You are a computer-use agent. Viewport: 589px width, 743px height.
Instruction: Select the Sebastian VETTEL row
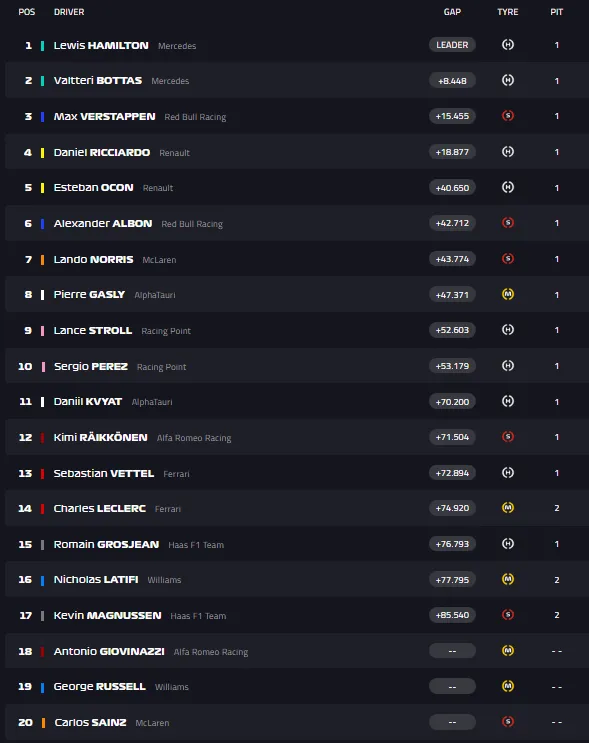pos(297,473)
